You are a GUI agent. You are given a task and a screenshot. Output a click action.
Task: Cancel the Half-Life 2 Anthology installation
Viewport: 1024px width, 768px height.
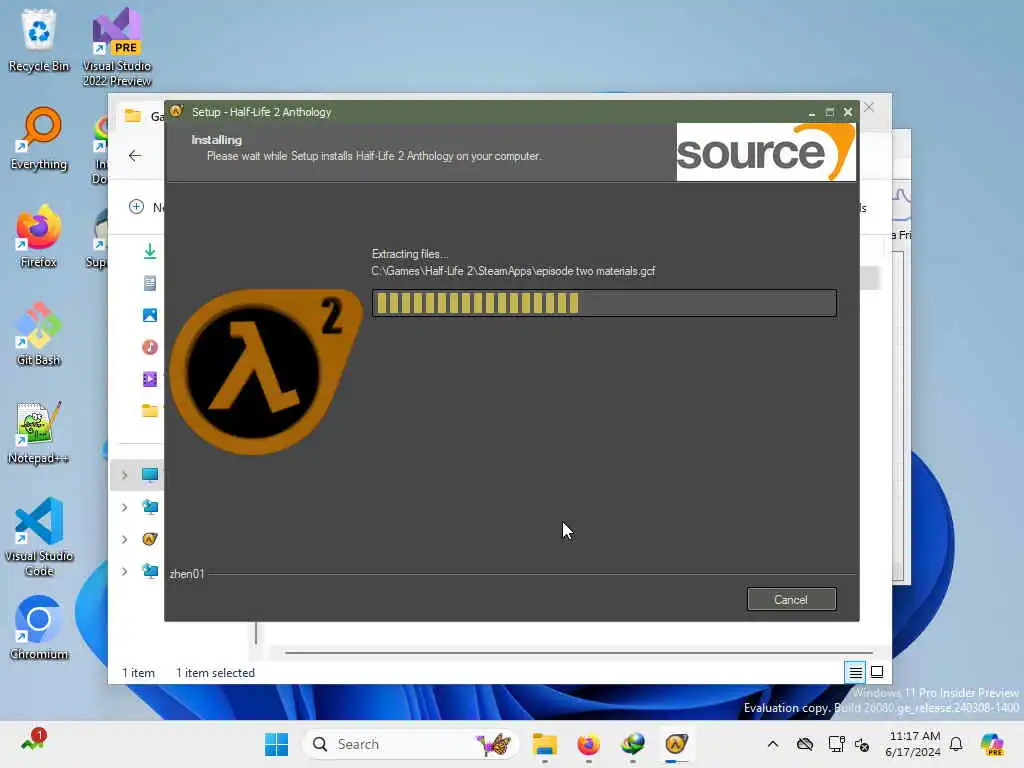coord(791,599)
